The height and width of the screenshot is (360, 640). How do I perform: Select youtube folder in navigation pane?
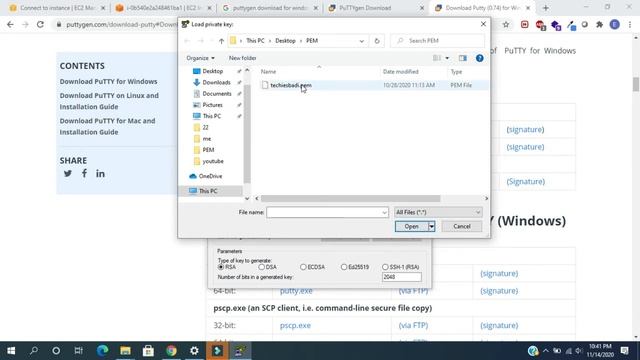click(213, 161)
